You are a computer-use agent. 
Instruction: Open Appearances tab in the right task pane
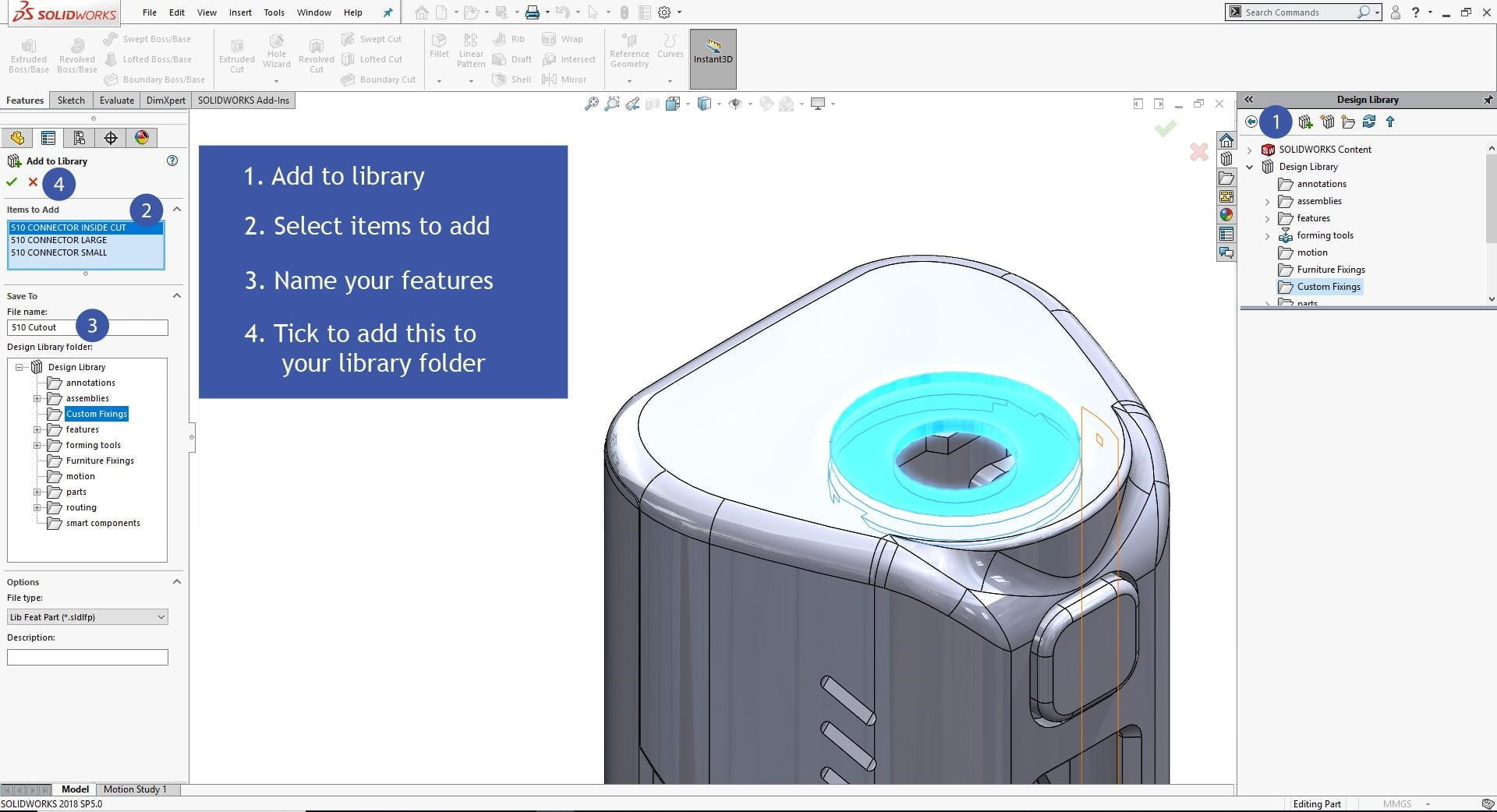tap(1226, 215)
